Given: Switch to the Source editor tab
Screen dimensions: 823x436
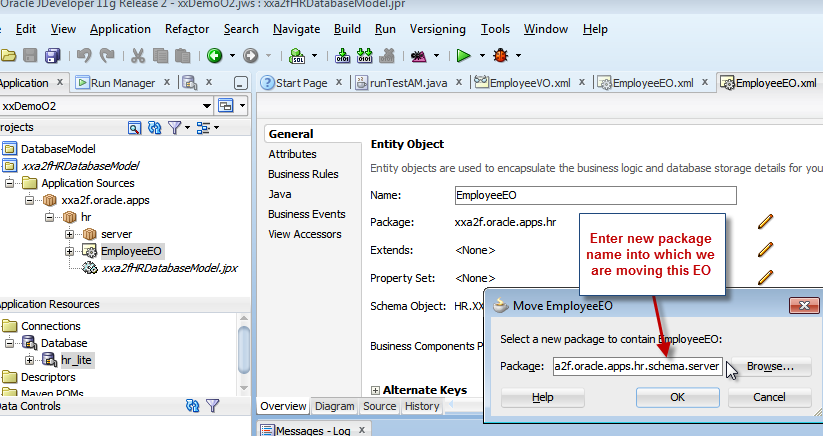Looking at the screenshot, I should click(x=379, y=406).
